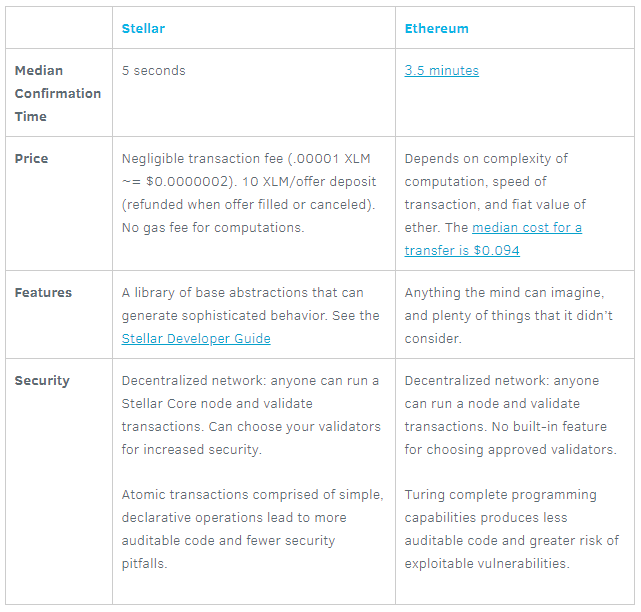Select the Median Confirmation Time row label

click(x=57, y=93)
